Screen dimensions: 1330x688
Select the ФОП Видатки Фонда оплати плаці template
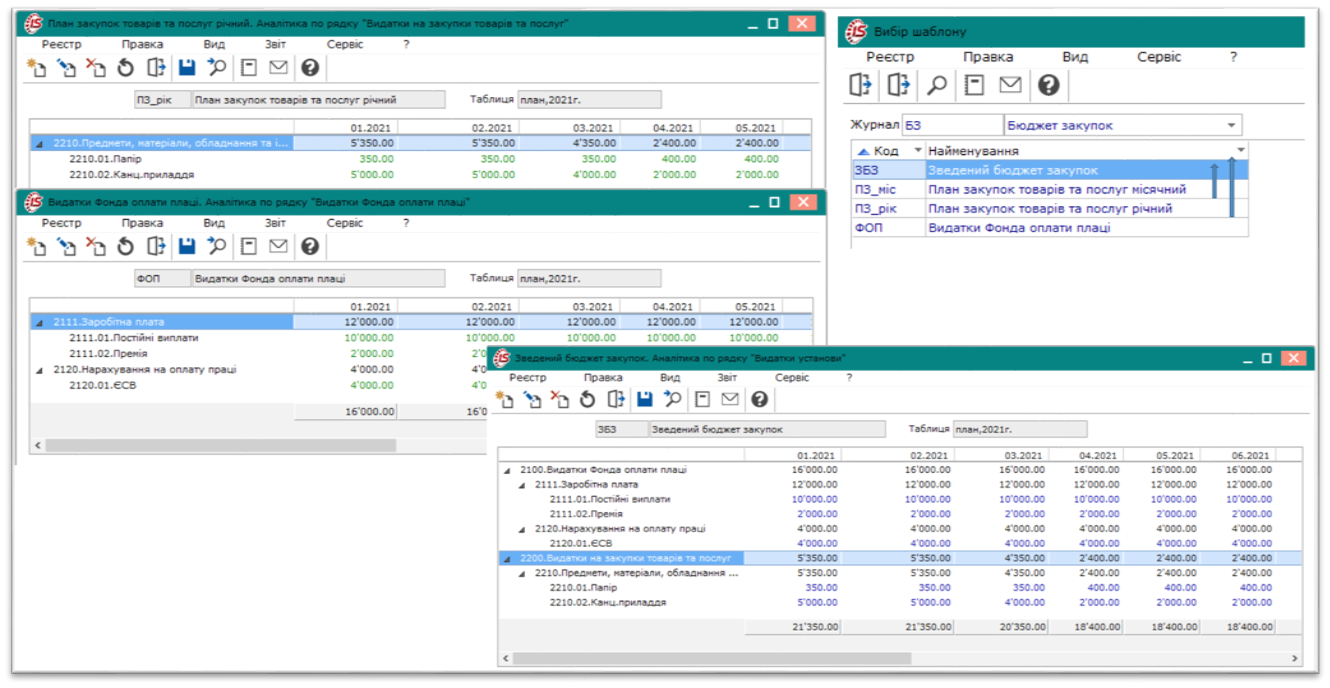pos(1050,228)
